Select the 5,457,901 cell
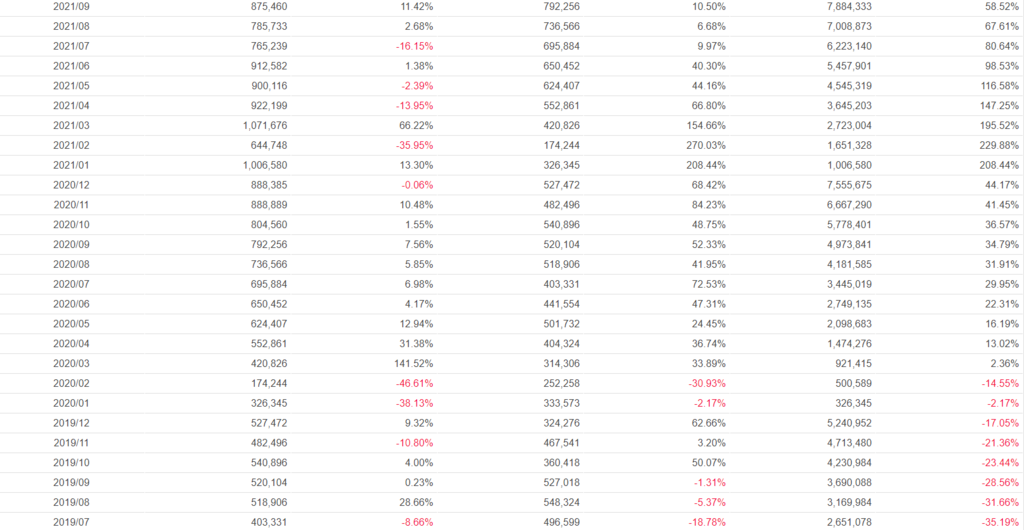This screenshot has width=1024, height=530. pyautogui.click(x=844, y=65)
